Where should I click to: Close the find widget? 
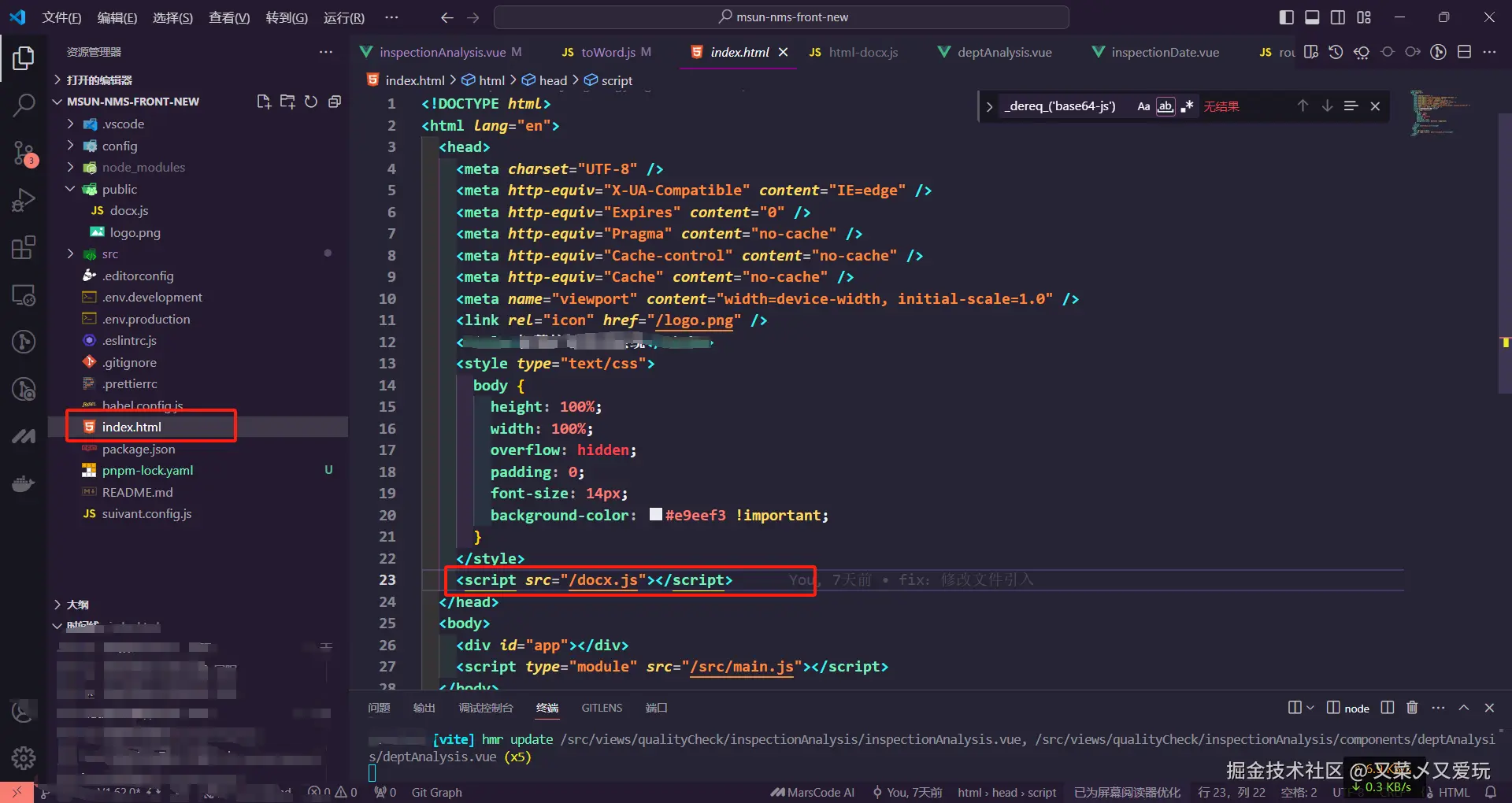click(x=1375, y=106)
